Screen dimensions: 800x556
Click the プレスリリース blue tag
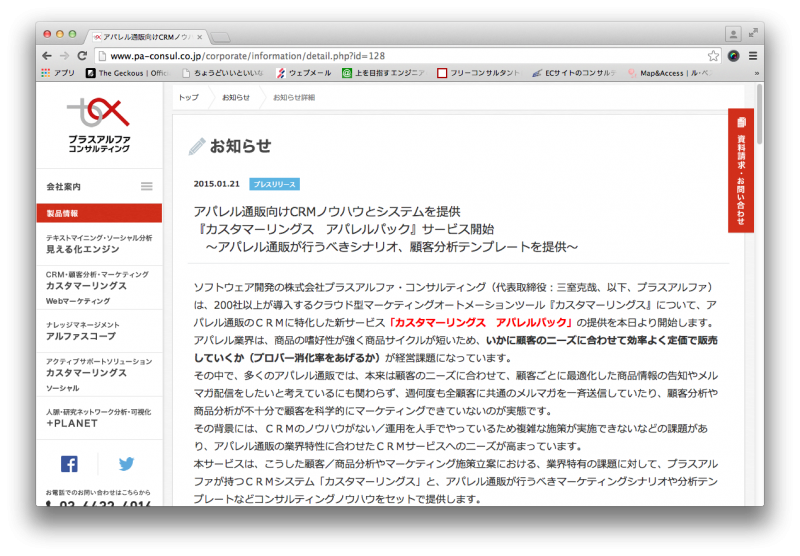274,184
